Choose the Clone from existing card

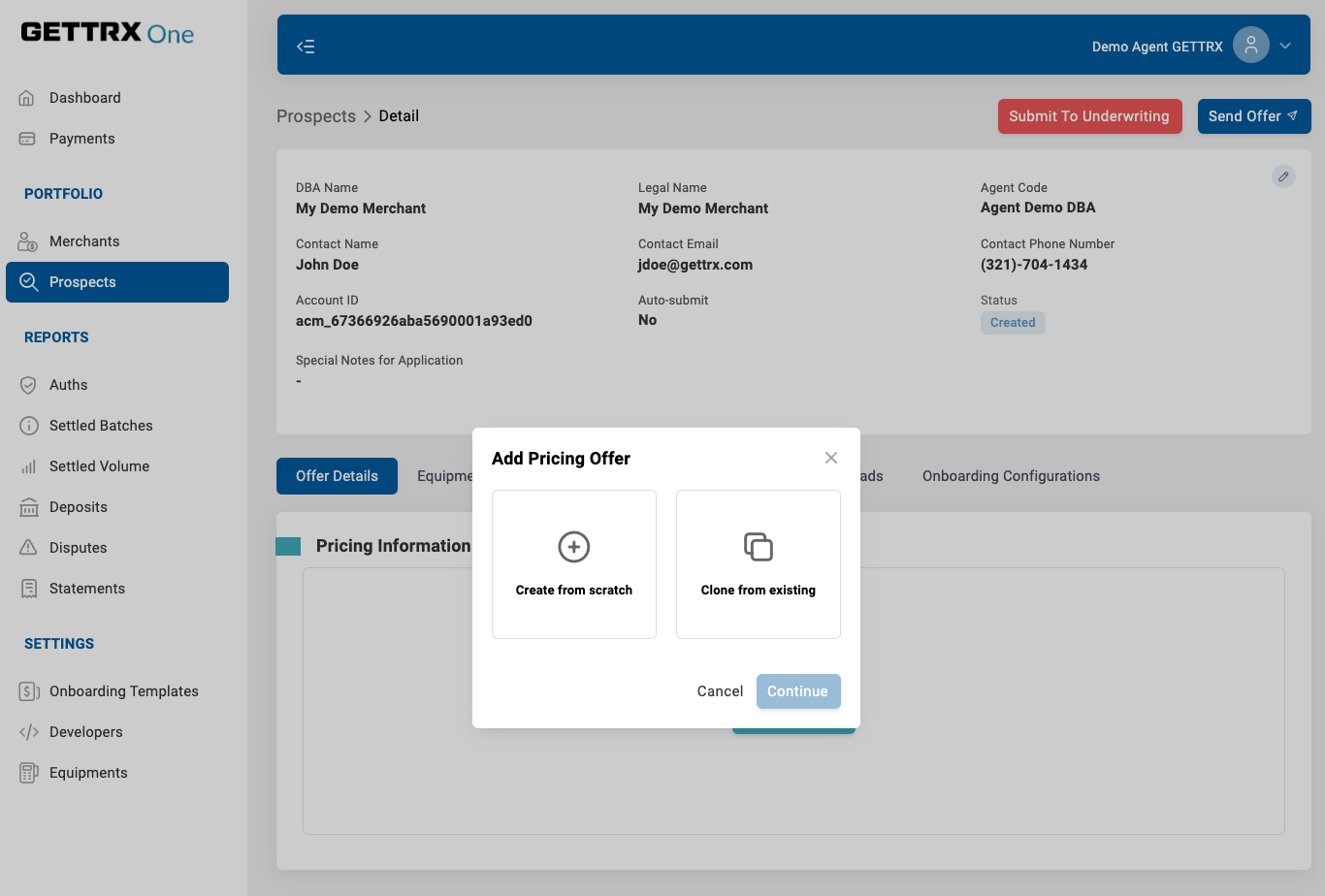[759, 564]
